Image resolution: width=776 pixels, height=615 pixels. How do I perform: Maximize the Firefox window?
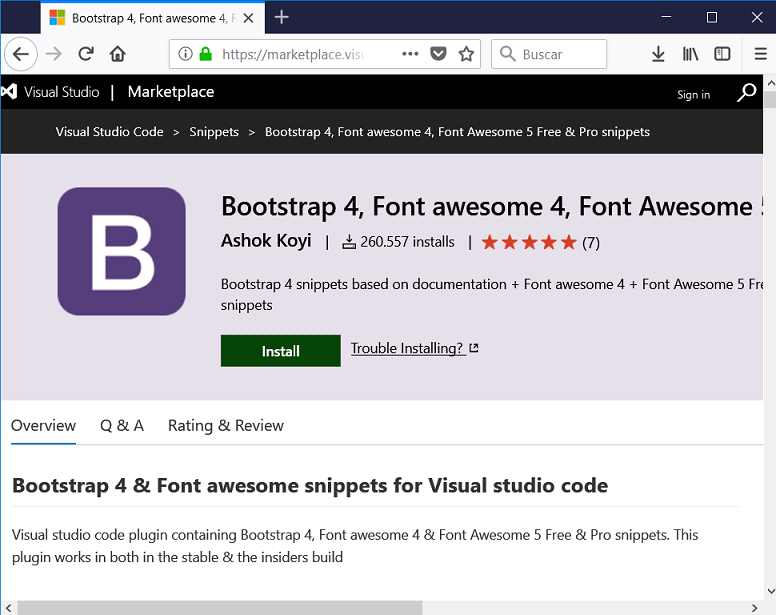712,17
